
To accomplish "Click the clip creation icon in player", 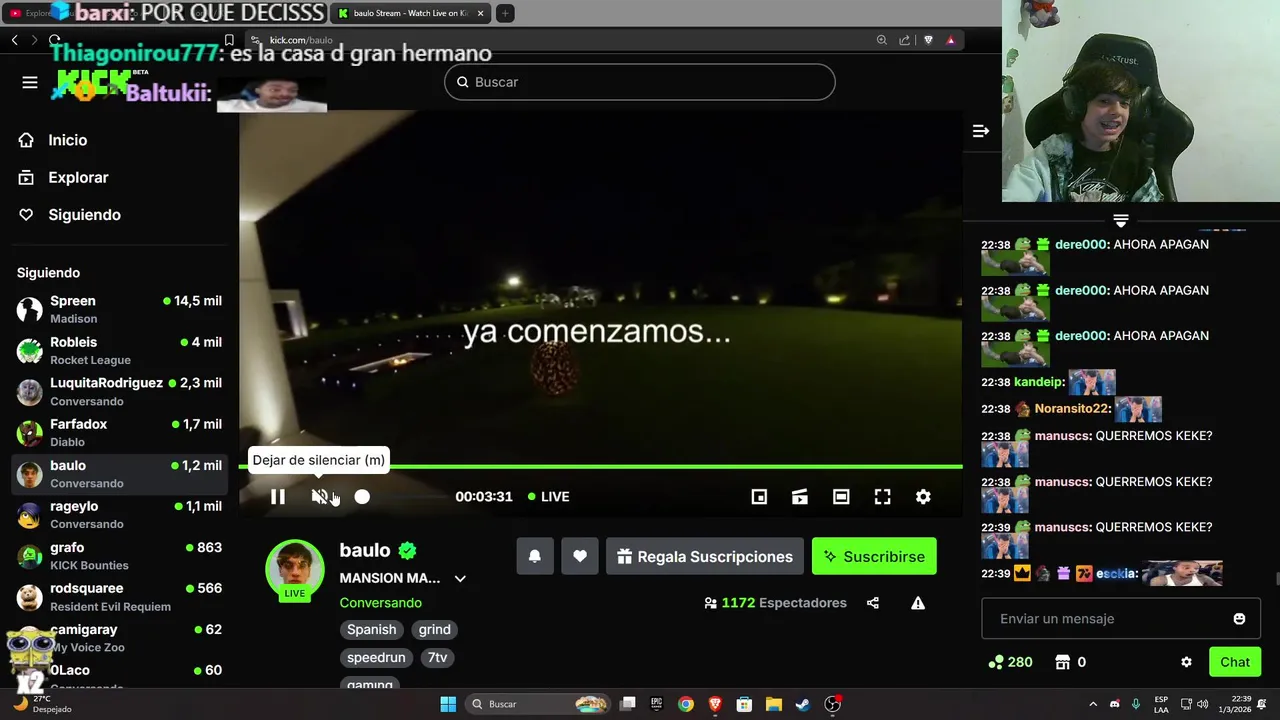I will pyautogui.click(x=800, y=497).
